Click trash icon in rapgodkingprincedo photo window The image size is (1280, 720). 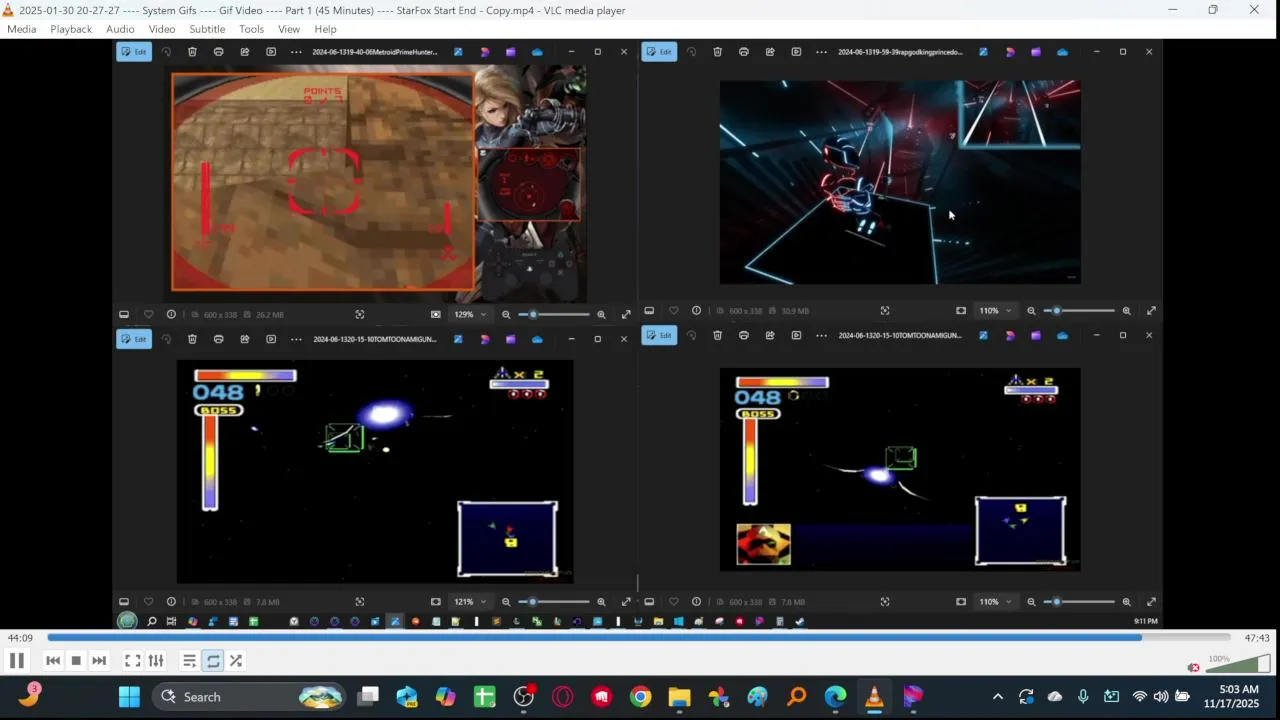coord(717,52)
